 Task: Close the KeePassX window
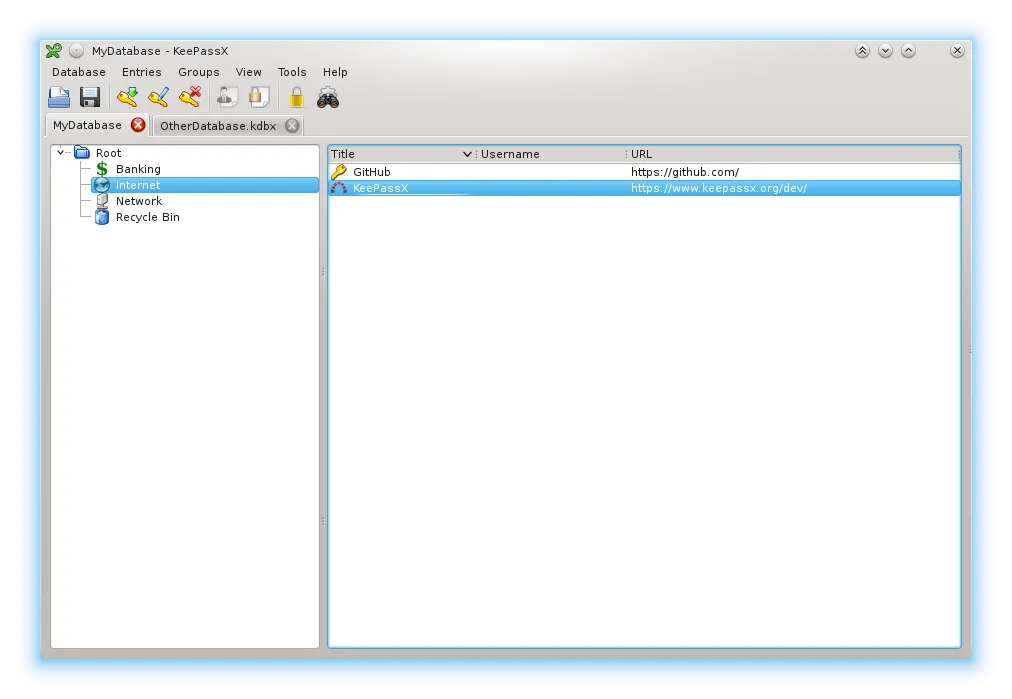click(958, 50)
